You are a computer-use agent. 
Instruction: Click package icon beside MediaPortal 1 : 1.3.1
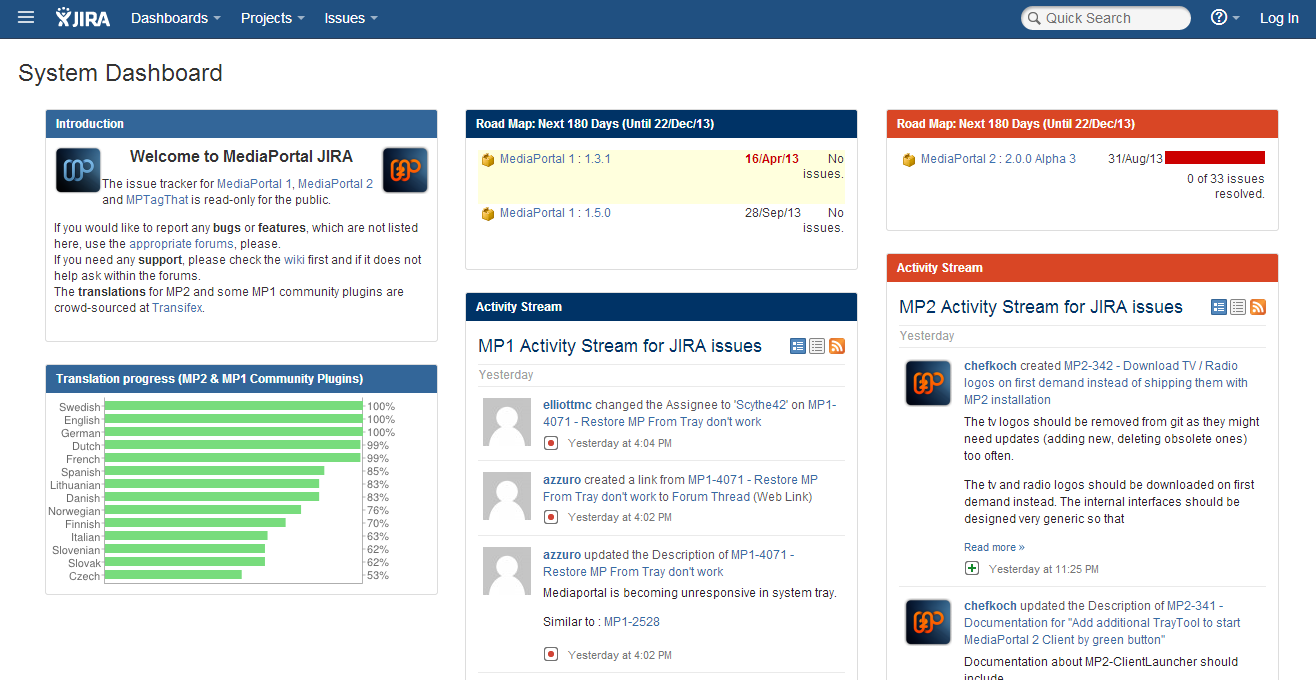488,160
